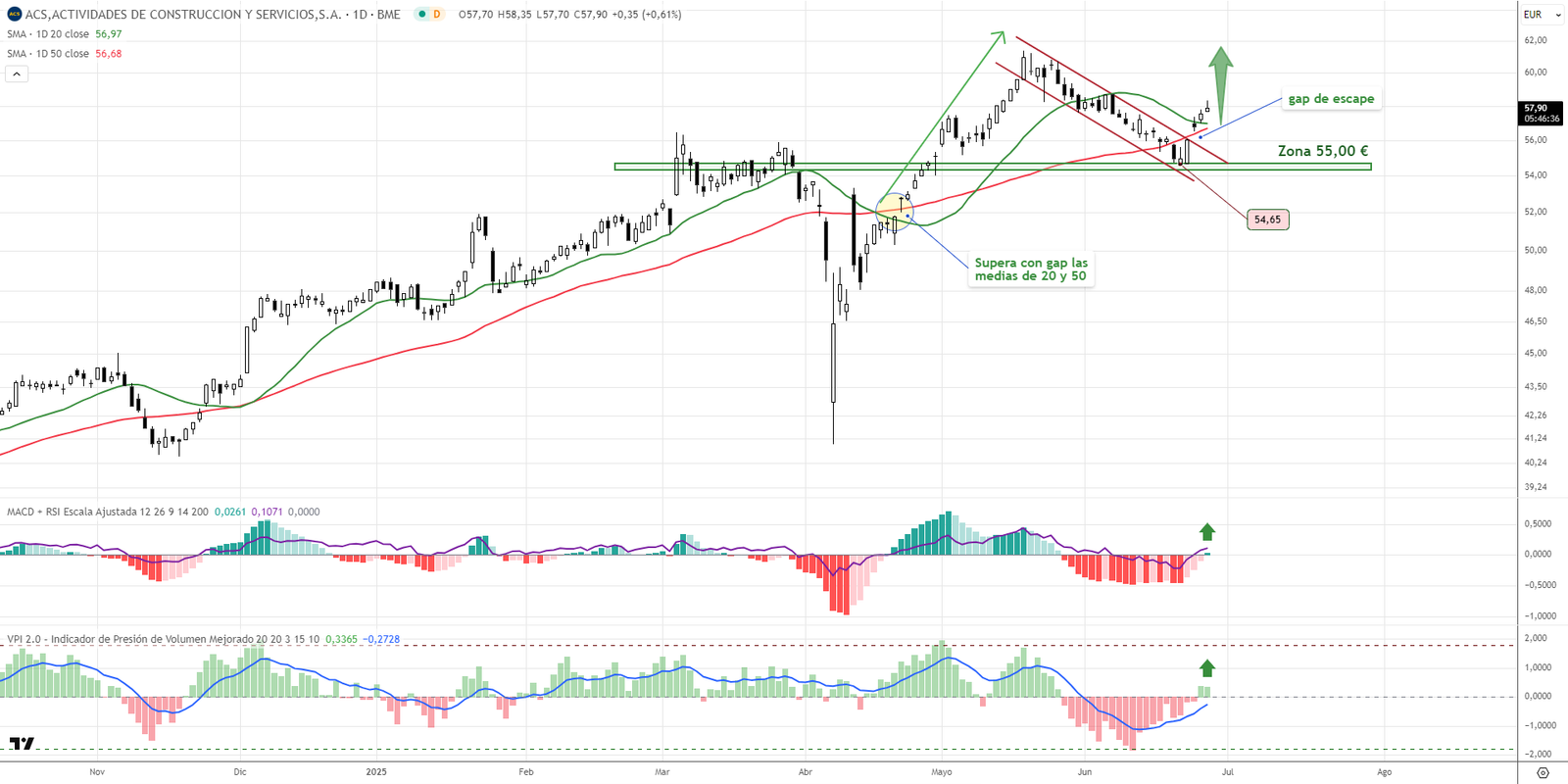Screen dimensions: 1568x784
Task: Open the EUR currency dropdown
Action: pyautogui.click(x=1543, y=15)
